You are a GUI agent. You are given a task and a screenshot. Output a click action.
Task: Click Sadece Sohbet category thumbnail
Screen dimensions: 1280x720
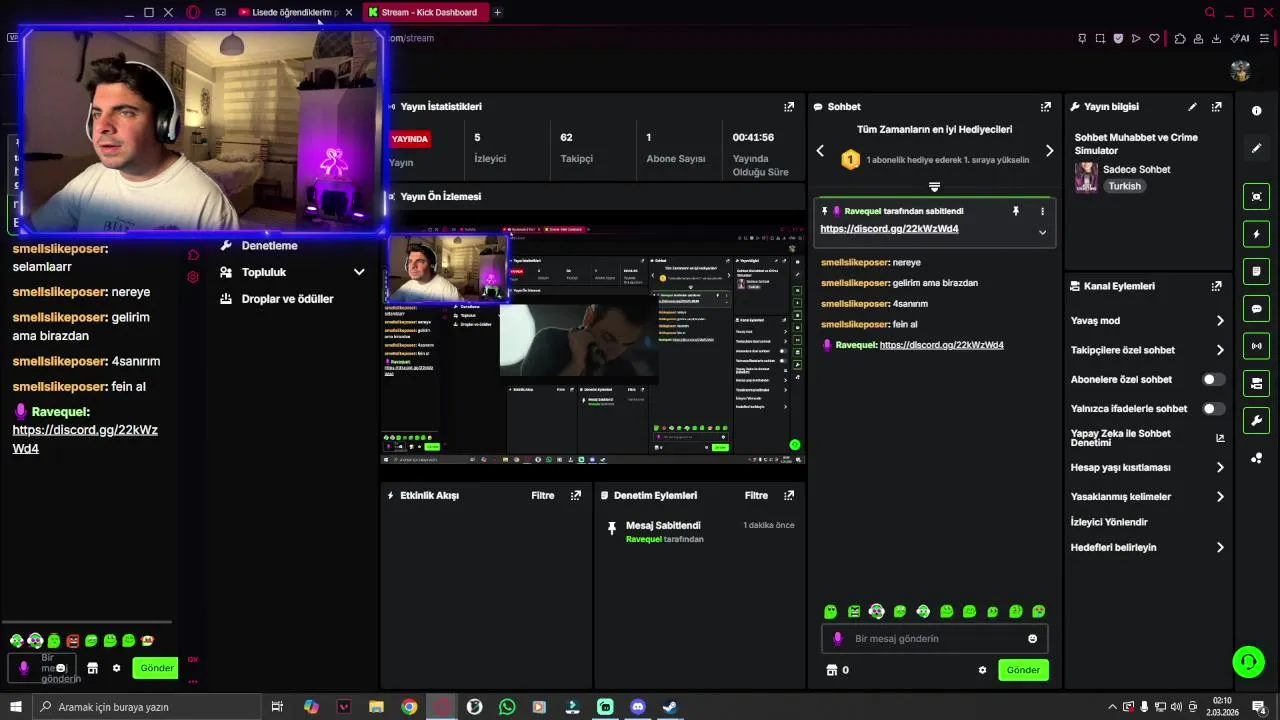pyautogui.click(x=1086, y=177)
